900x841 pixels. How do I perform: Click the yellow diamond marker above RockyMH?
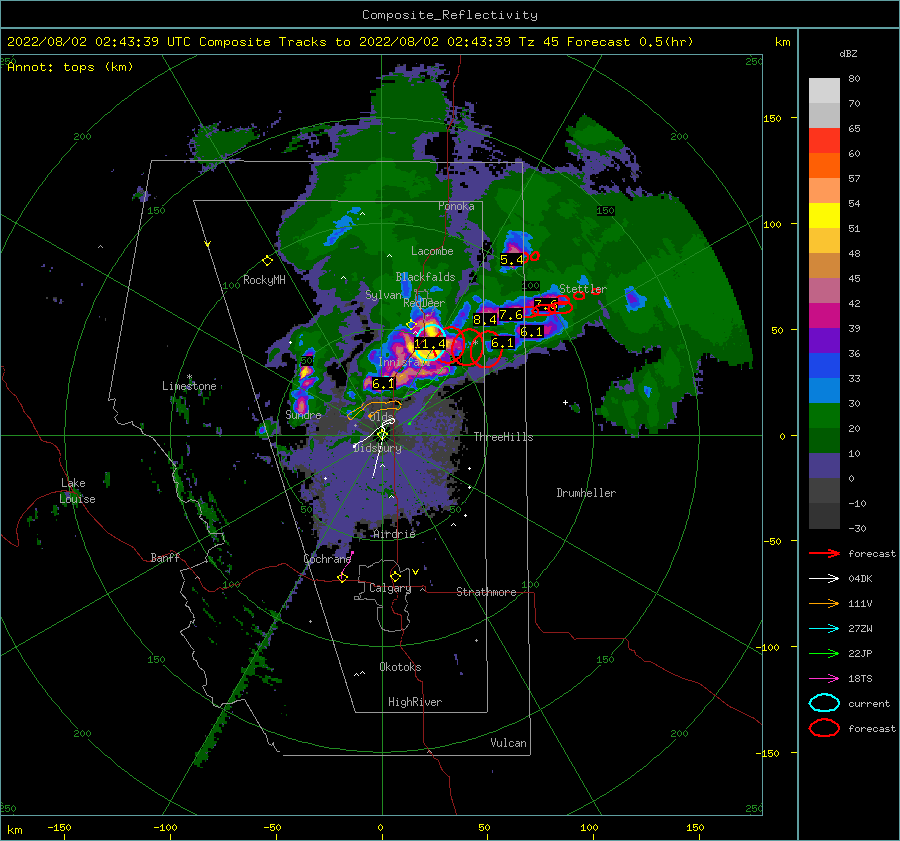pyautogui.click(x=267, y=261)
